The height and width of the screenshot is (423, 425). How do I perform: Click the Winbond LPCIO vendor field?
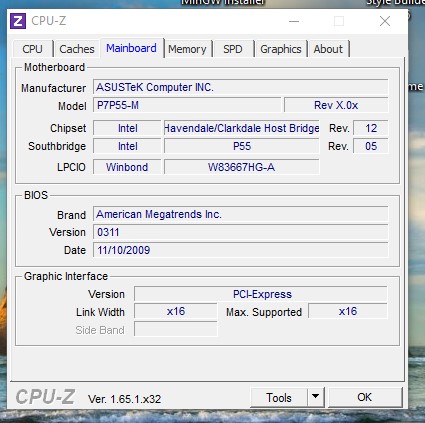pyautogui.click(x=127, y=167)
